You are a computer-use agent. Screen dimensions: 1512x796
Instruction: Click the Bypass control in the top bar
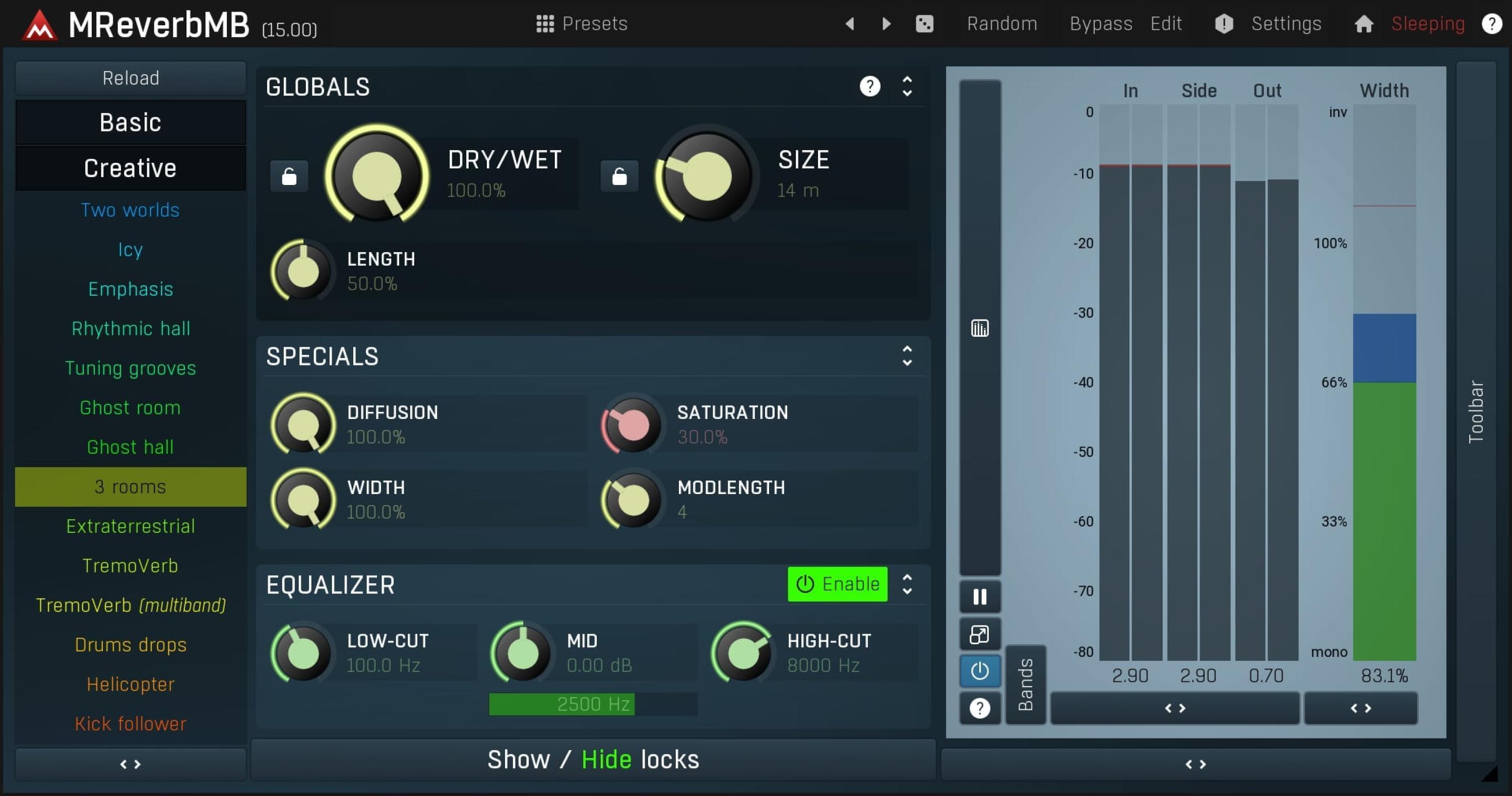(x=1100, y=24)
